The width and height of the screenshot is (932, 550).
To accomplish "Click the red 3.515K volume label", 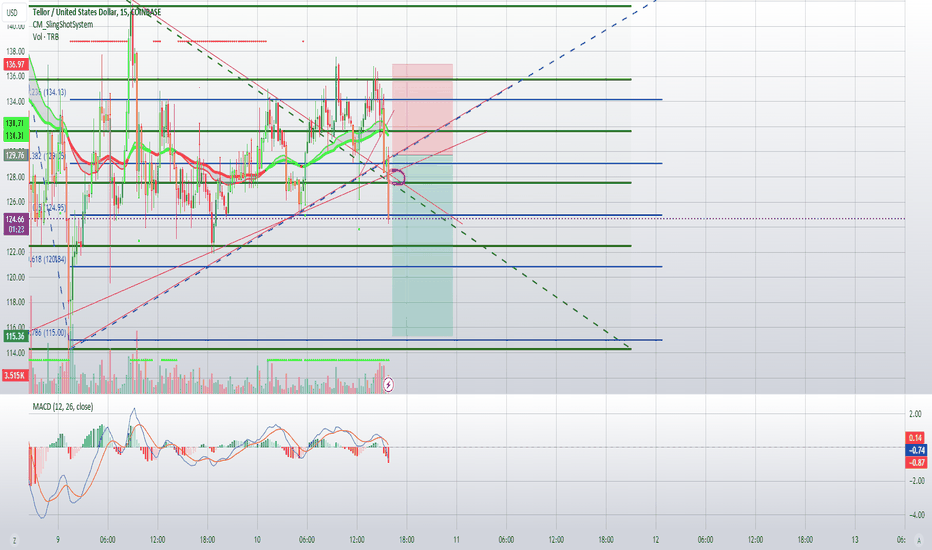I will pos(15,375).
